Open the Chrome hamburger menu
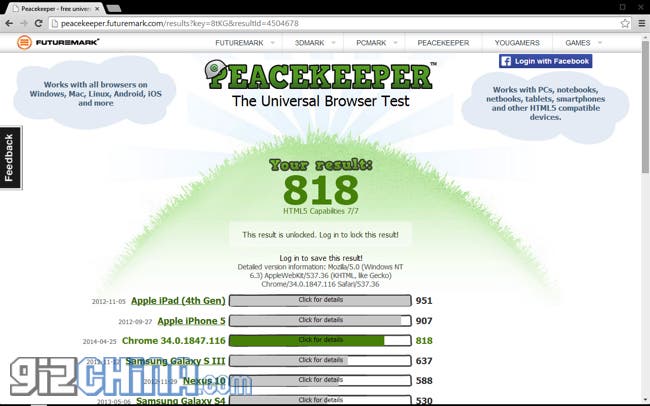Viewport: 650px width, 406px height. [x=641, y=23]
